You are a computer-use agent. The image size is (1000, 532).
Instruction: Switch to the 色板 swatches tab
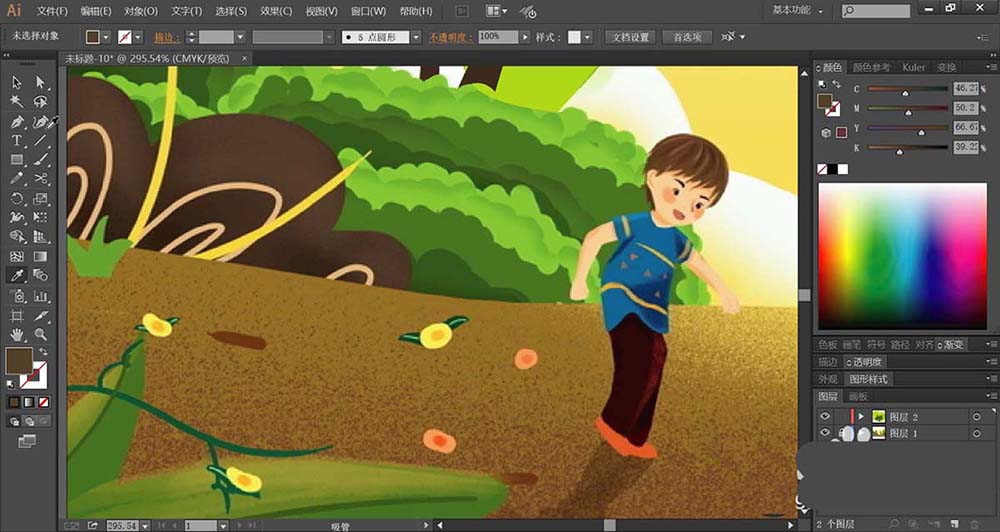click(x=828, y=344)
